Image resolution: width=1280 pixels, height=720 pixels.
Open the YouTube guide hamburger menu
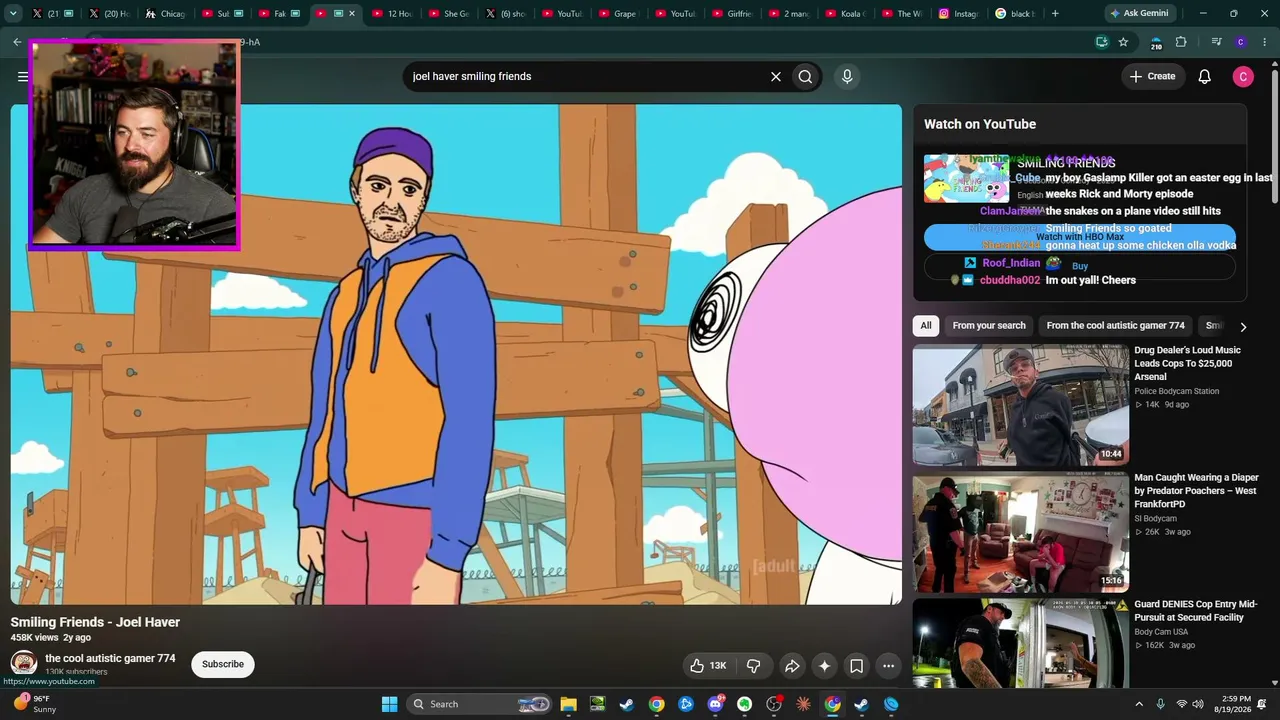click(x=22, y=77)
